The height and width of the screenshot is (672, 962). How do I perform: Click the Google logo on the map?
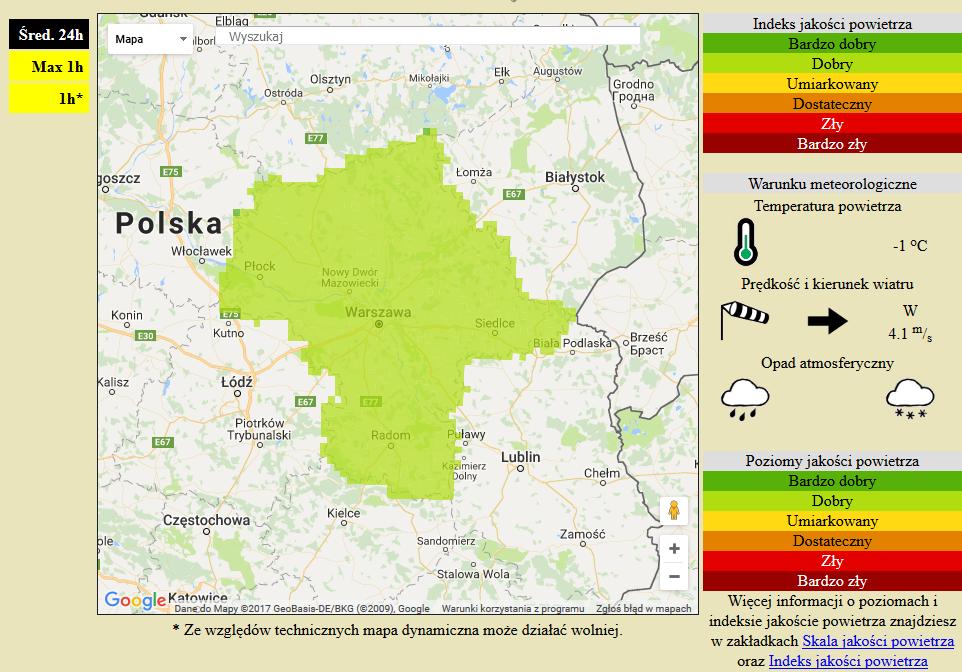tap(135, 600)
